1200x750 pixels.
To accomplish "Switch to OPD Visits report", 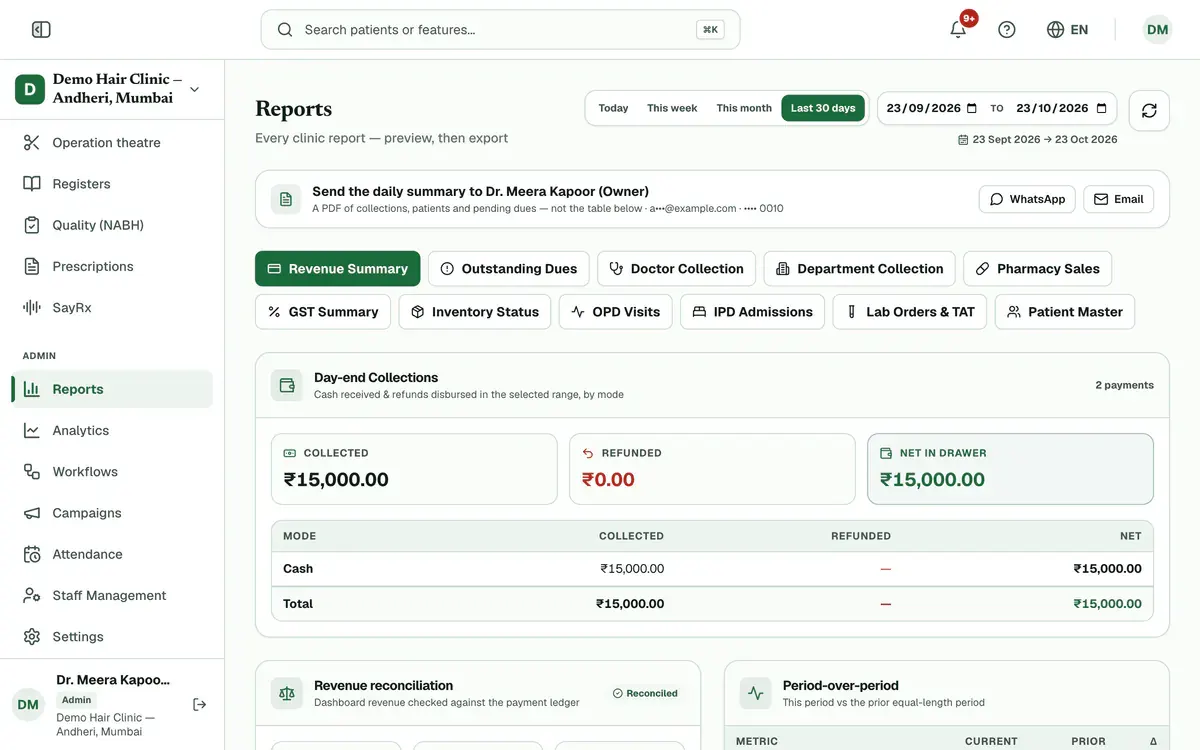I will (x=616, y=312).
